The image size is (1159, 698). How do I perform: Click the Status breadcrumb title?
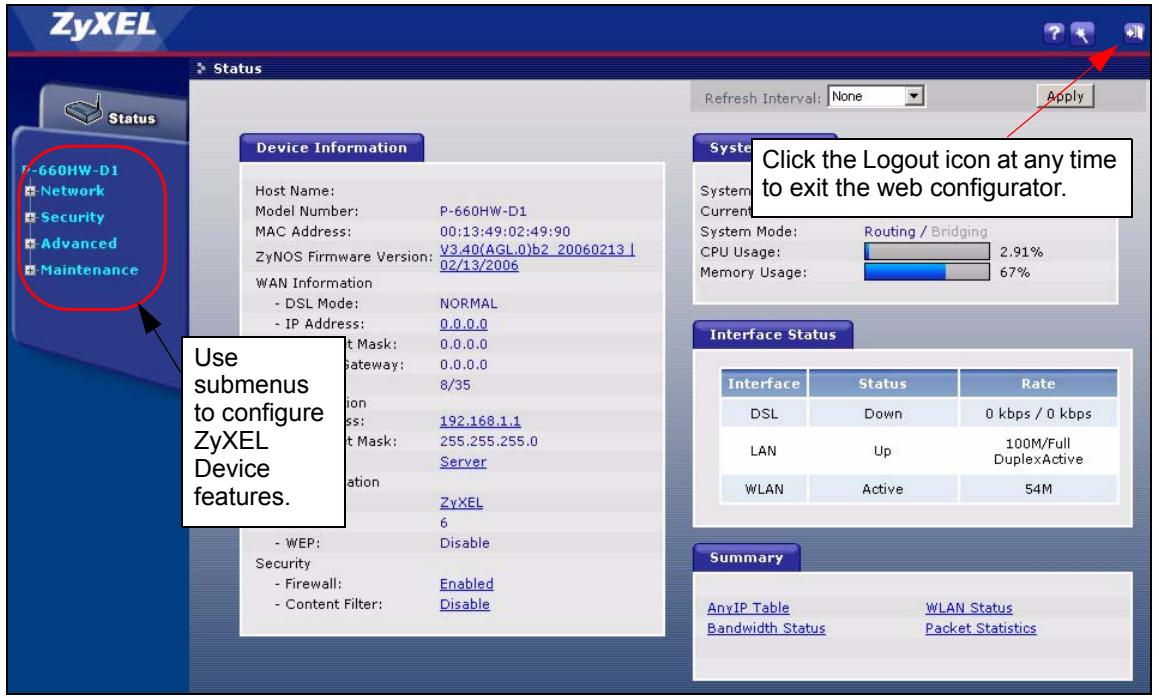click(237, 68)
